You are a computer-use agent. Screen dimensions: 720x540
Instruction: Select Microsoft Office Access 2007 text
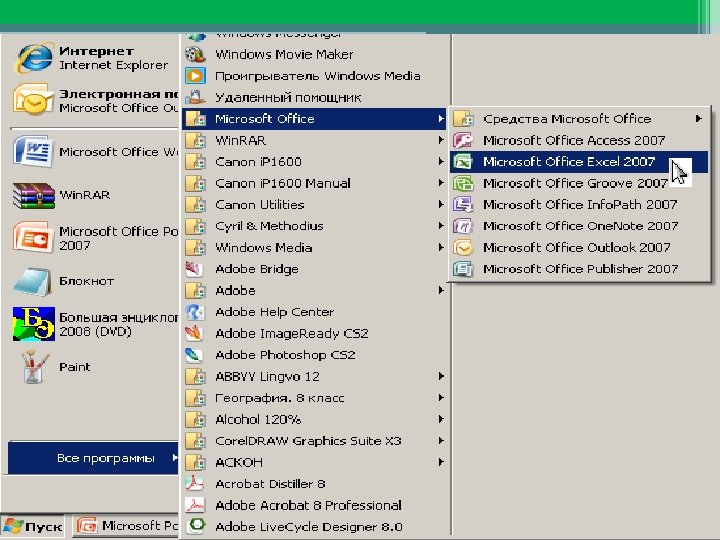click(574, 140)
